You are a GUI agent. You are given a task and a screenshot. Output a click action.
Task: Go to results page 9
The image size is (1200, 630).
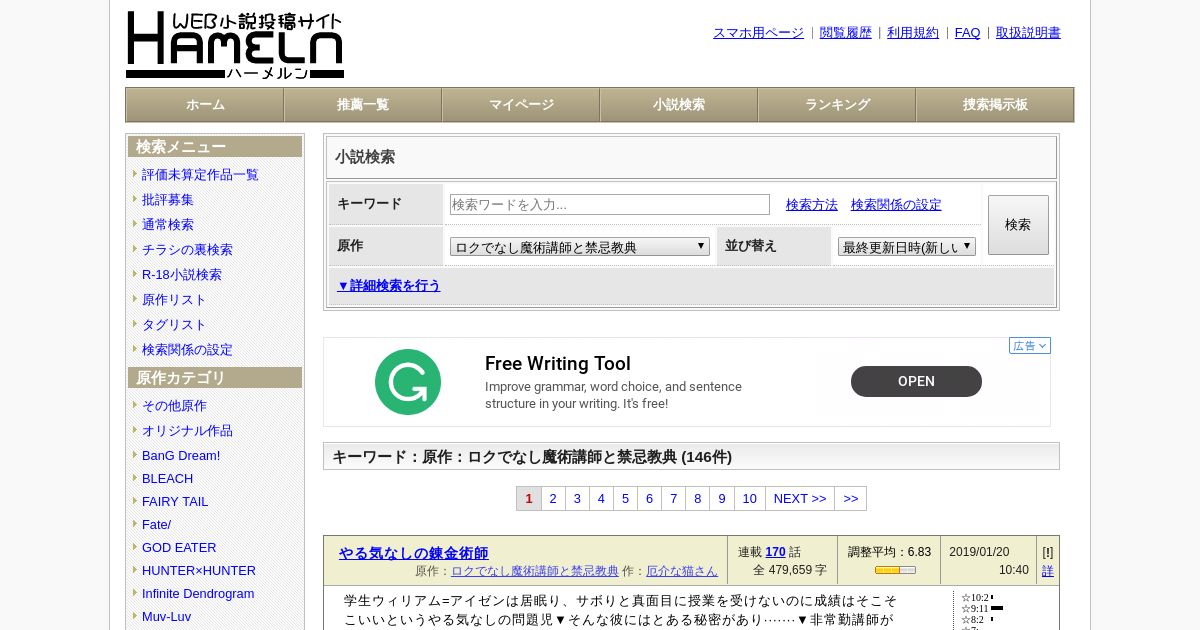point(721,498)
